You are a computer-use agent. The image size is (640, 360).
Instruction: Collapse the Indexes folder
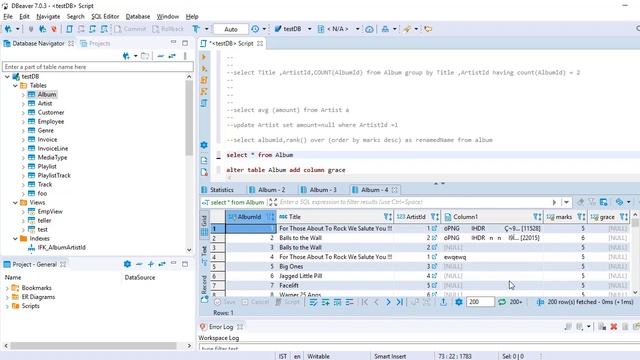pos(15,239)
